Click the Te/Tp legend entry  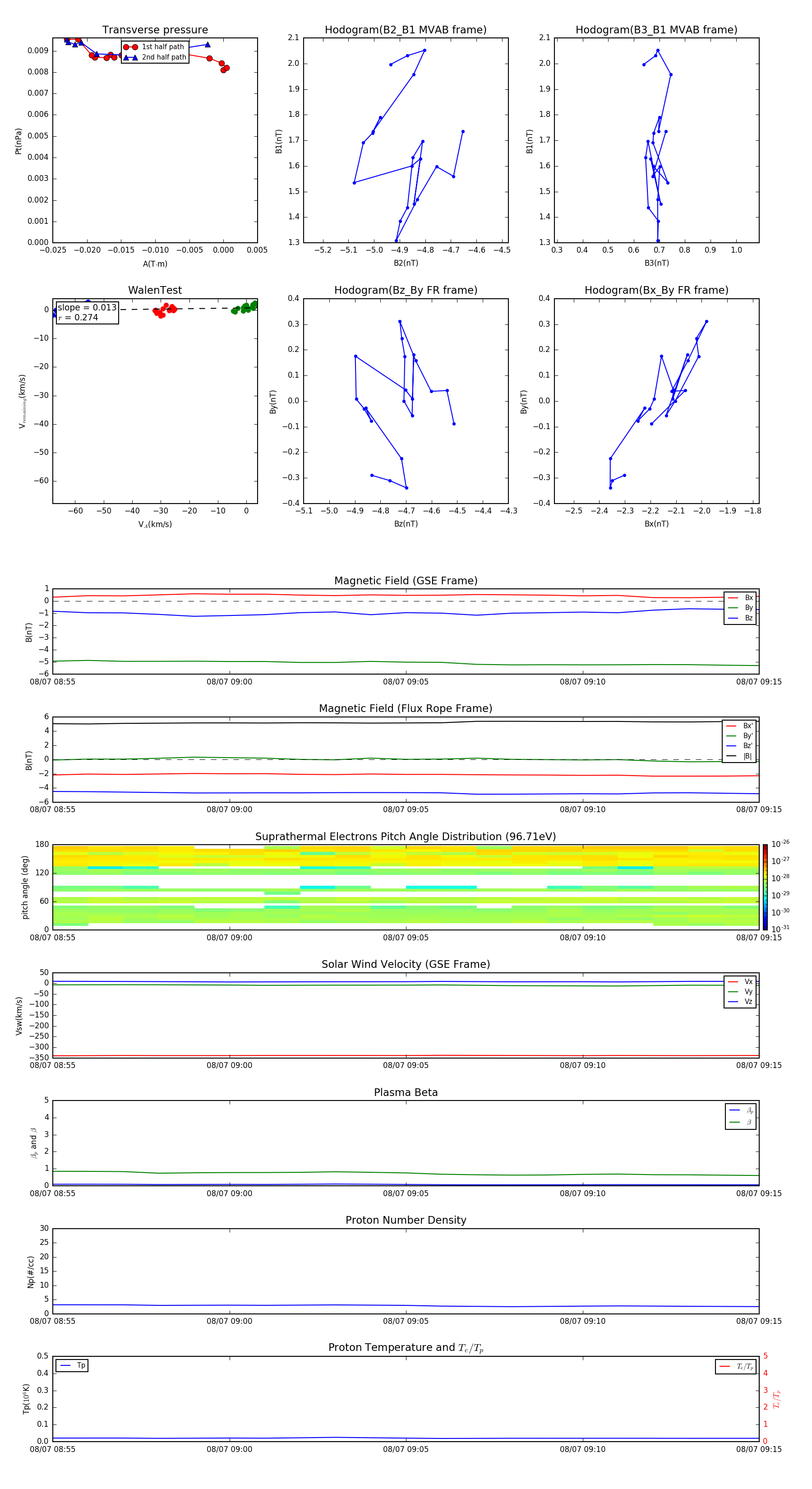tap(736, 1366)
